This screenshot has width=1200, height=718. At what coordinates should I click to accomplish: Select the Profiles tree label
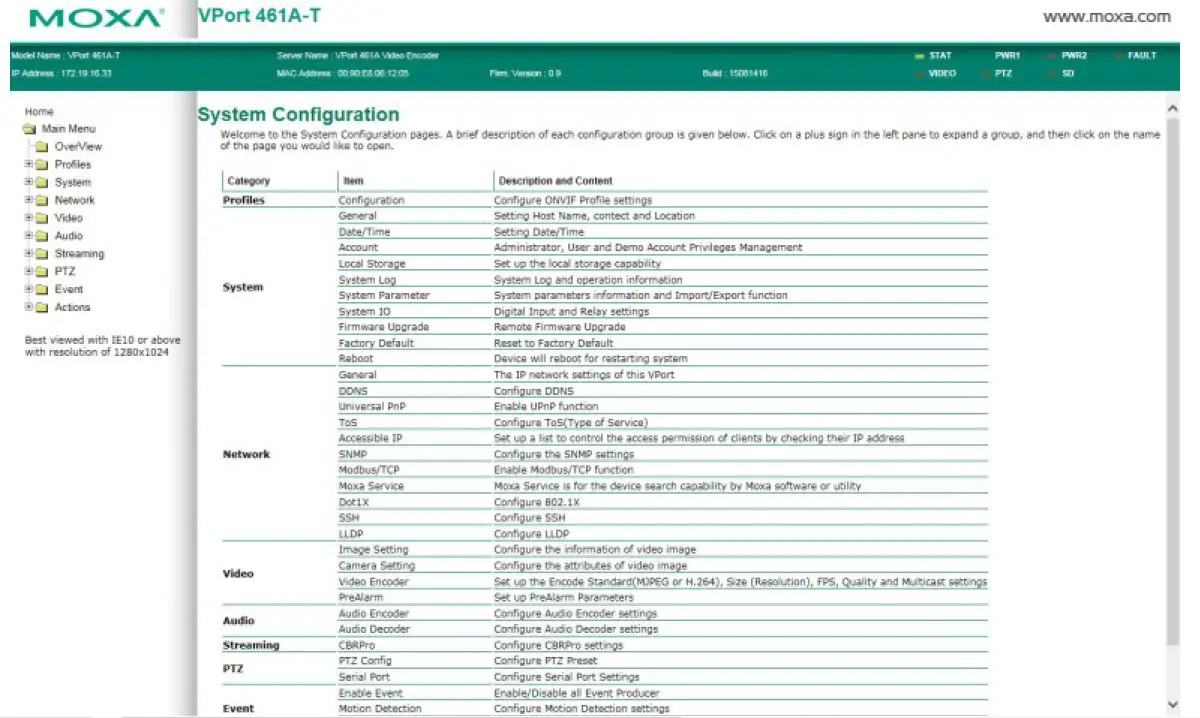(73, 165)
